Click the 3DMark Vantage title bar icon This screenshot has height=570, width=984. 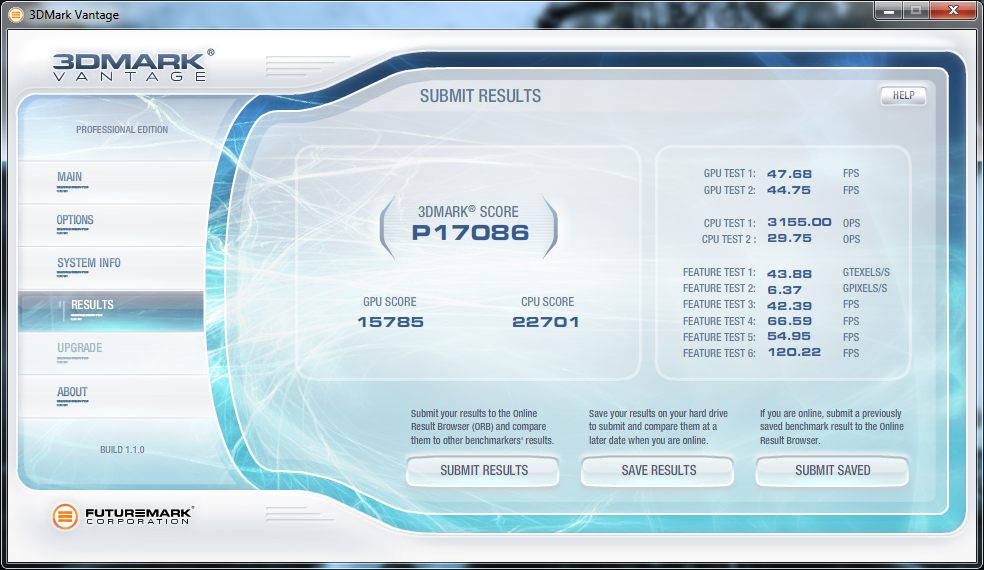[x=16, y=14]
